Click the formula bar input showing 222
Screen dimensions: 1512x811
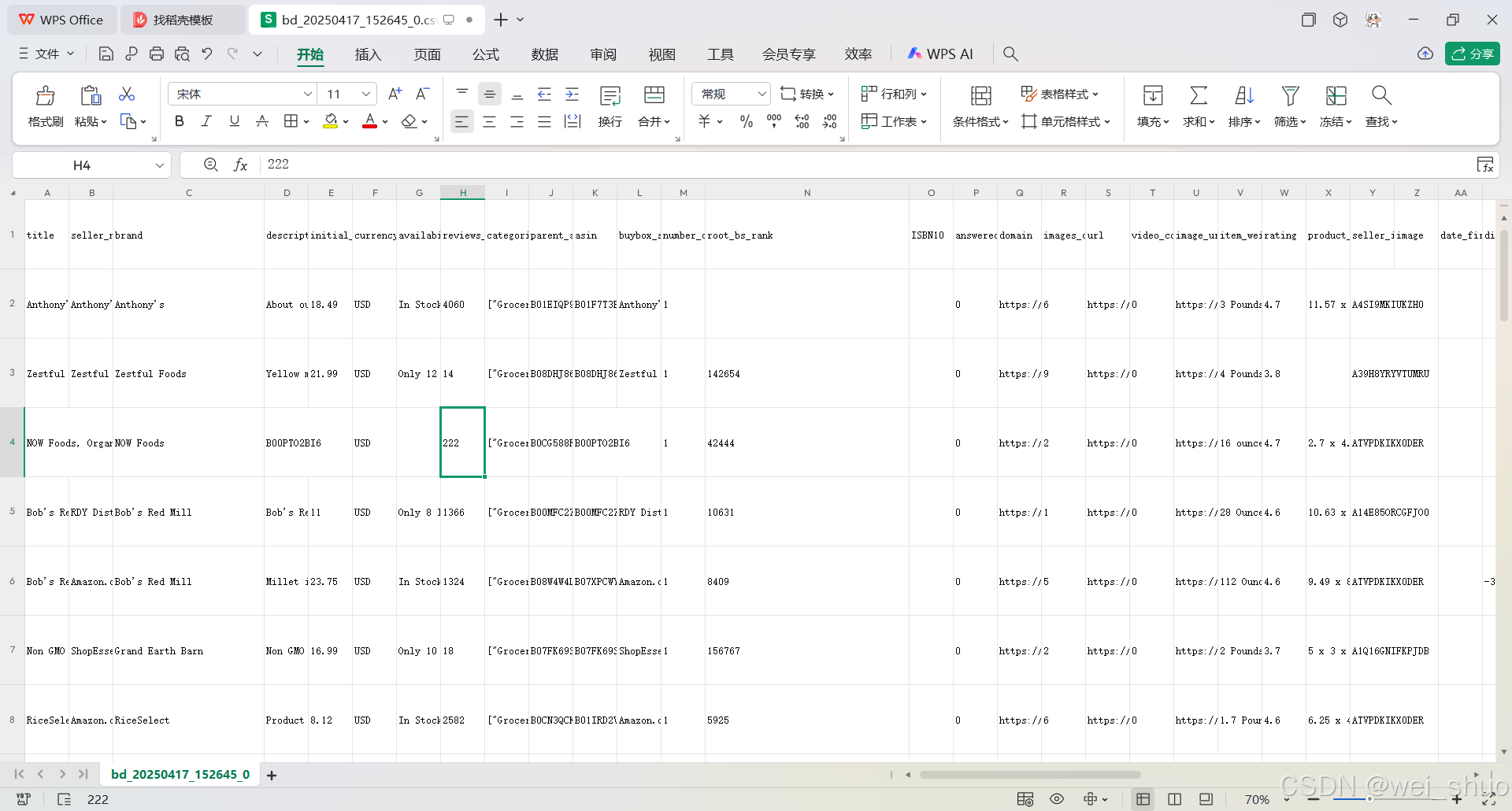[866, 165]
